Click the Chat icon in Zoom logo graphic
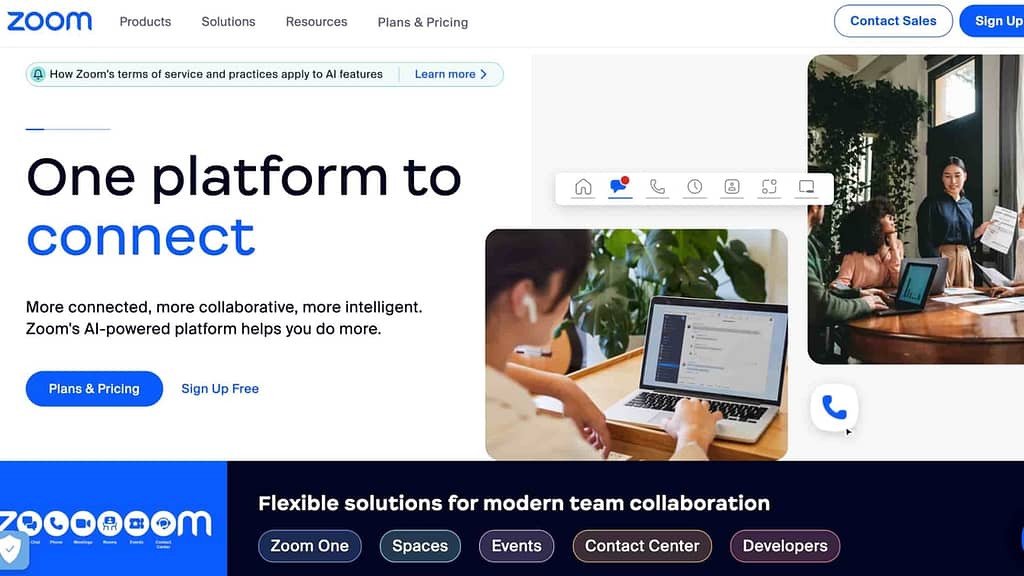Screen dimensions: 1024x576 click(x=29, y=523)
